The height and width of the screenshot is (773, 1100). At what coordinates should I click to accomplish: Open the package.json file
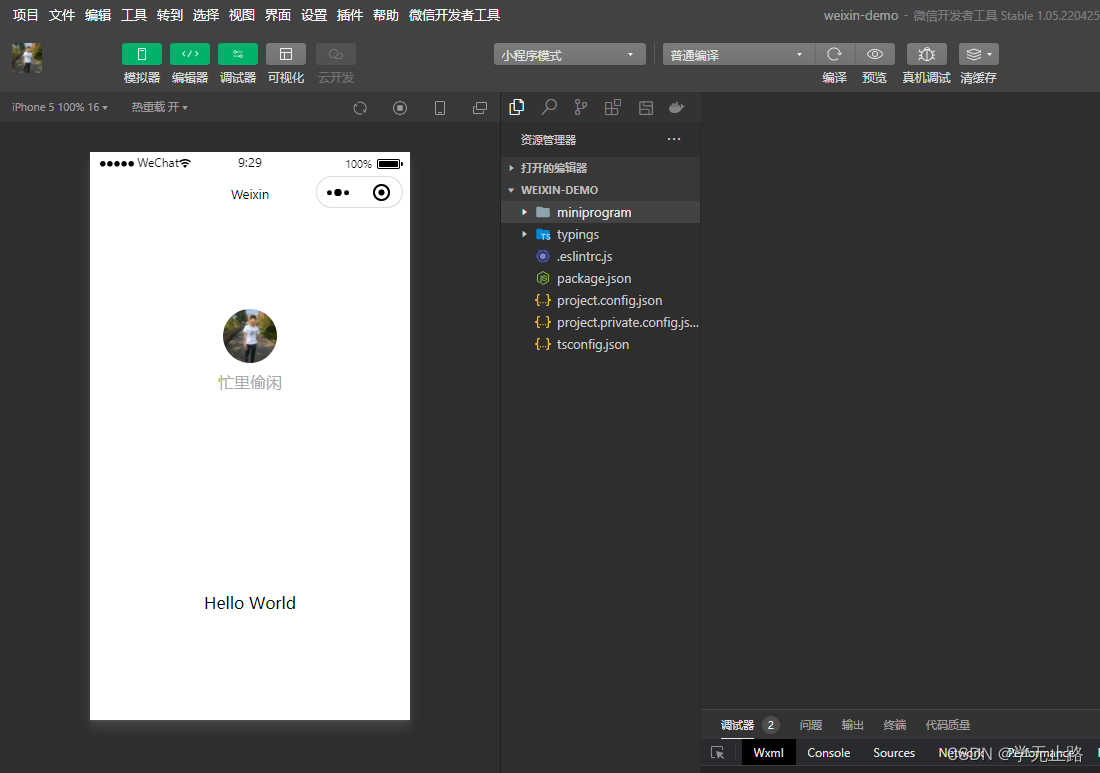tap(601, 278)
